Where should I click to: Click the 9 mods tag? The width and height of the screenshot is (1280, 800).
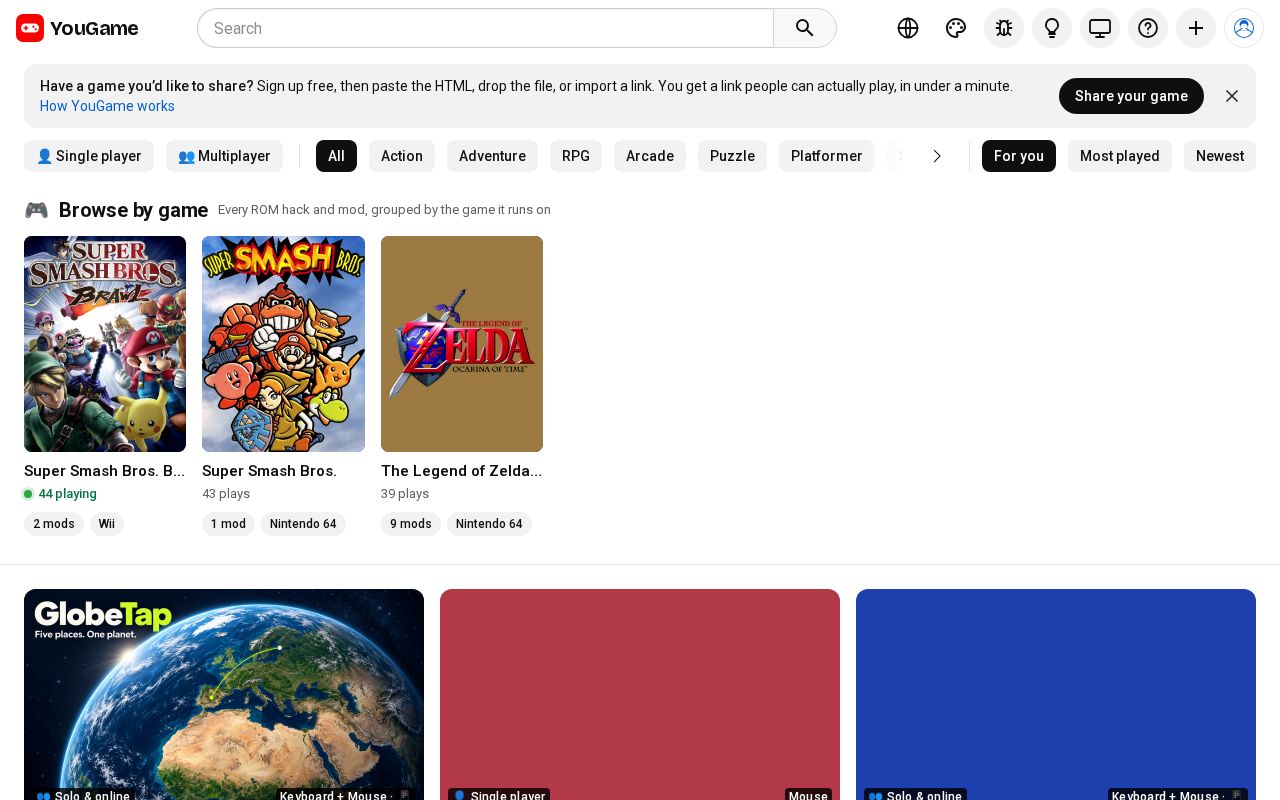click(x=411, y=524)
